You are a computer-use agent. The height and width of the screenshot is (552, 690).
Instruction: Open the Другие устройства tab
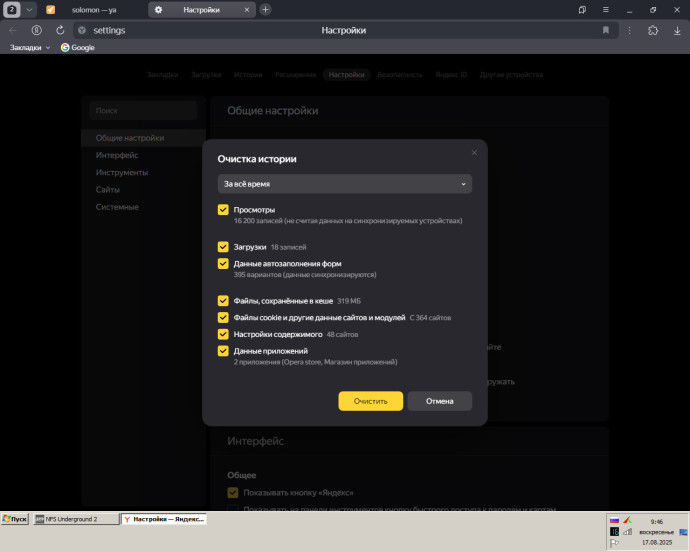511,75
